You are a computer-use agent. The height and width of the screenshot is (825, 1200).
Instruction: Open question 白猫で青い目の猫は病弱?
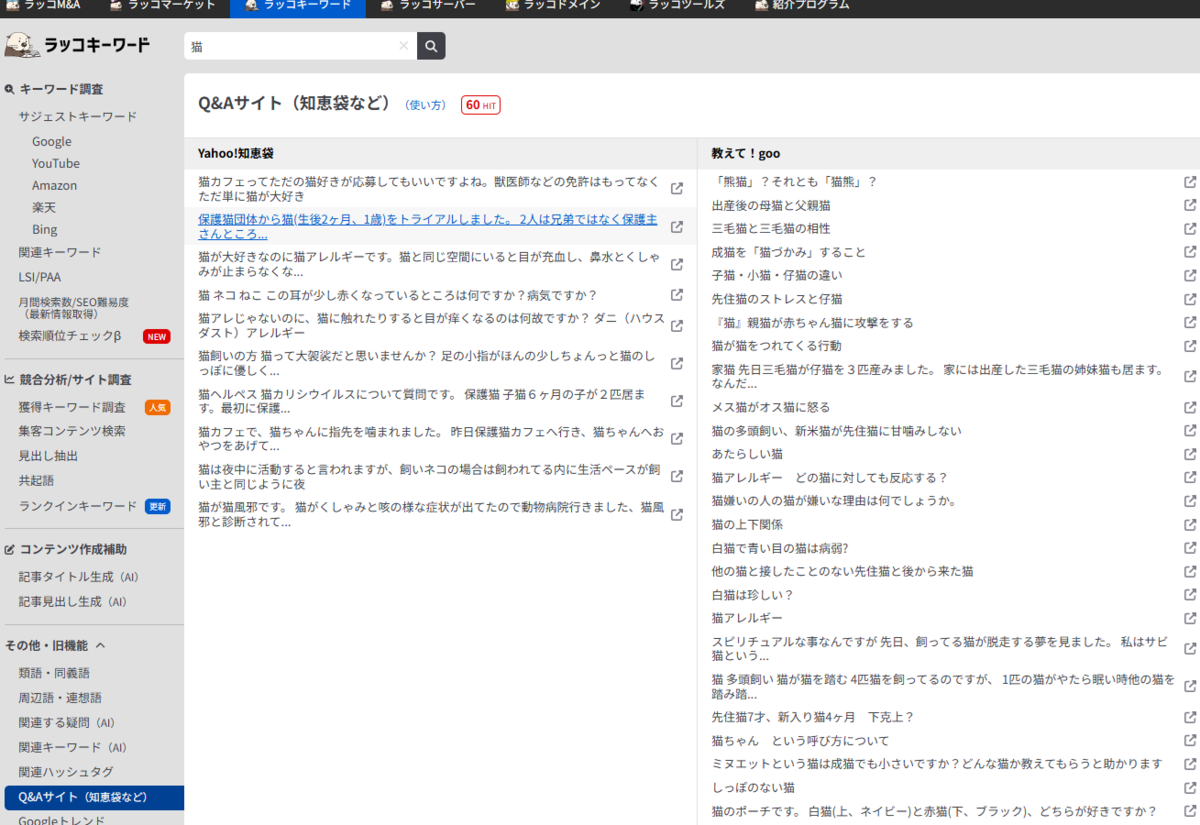(780, 548)
